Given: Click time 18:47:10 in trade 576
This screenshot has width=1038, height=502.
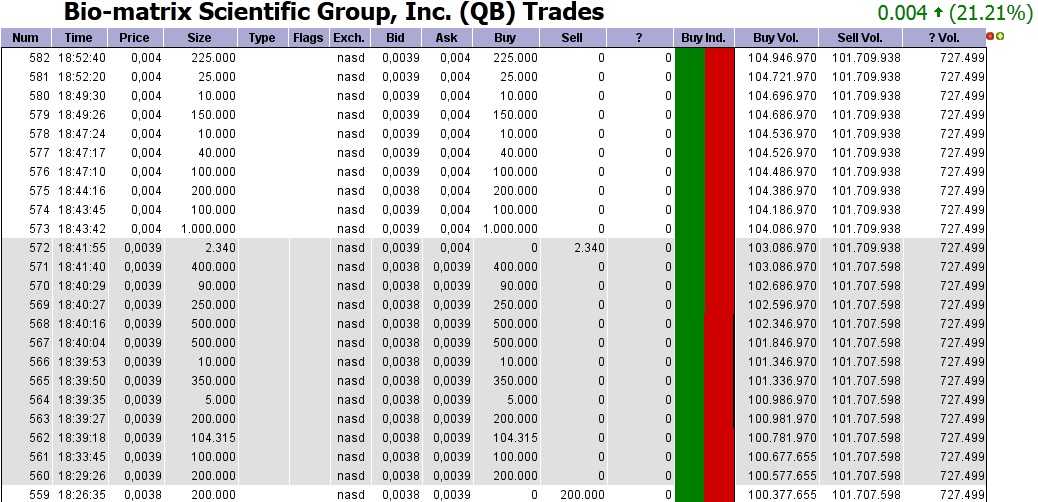Looking at the screenshot, I should click(81, 172).
